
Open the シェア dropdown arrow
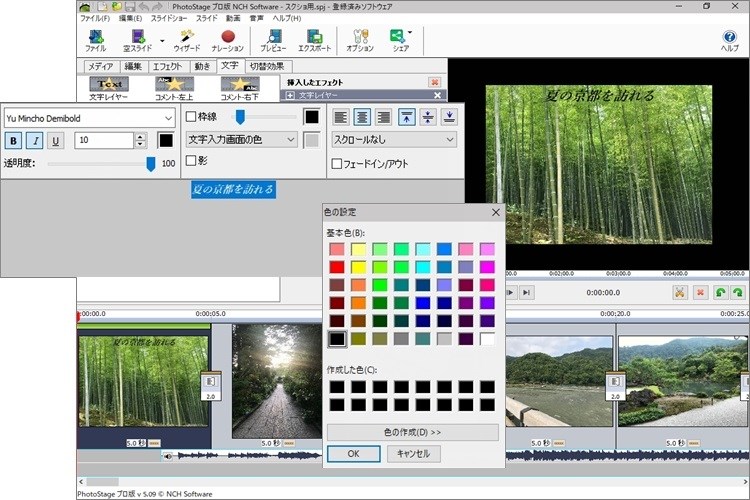click(410, 33)
